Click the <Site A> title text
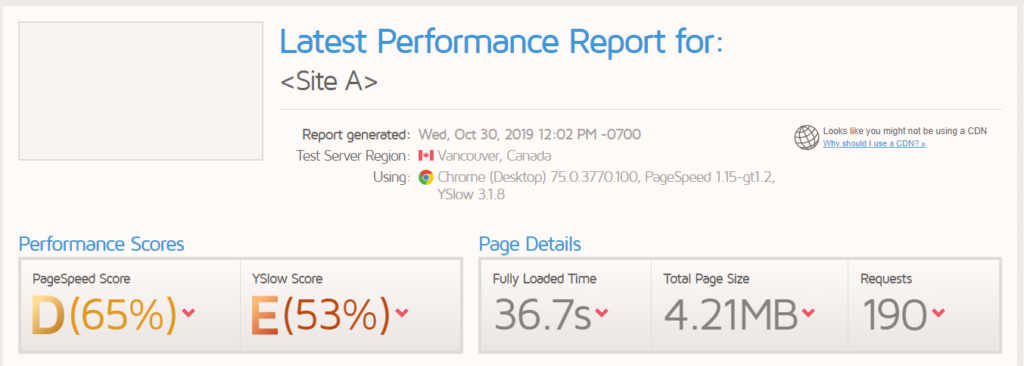The height and width of the screenshot is (366, 1024). [x=328, y=82]
